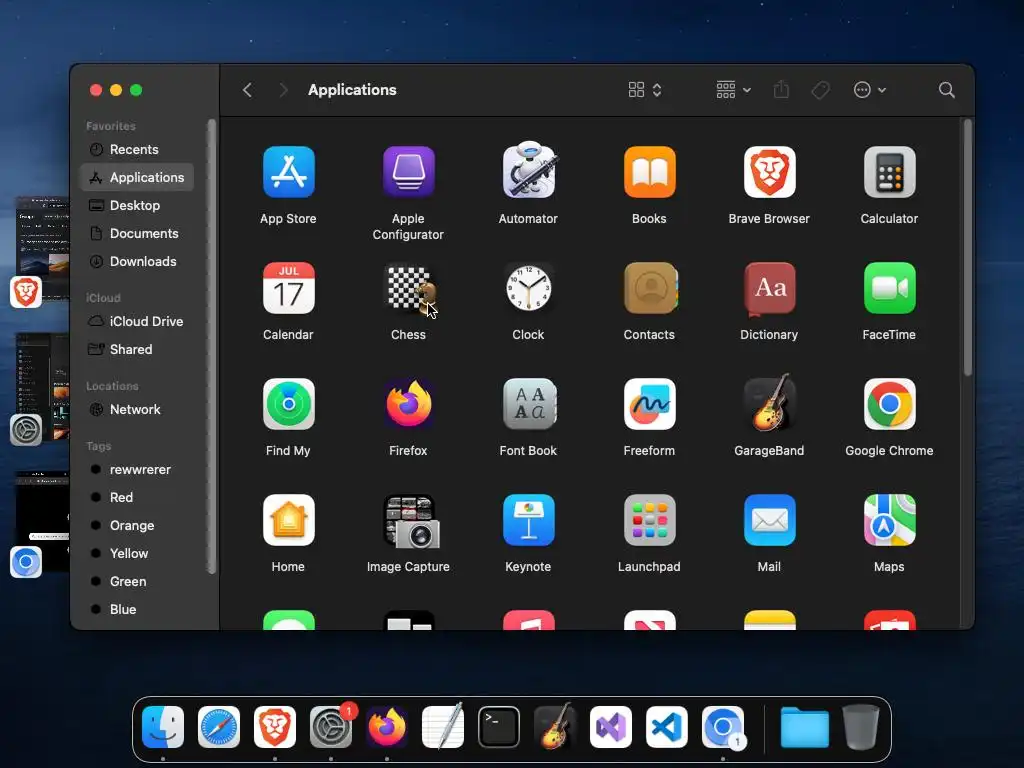Select GarageBand in the Applications folder
The image size is (1024, 768).
point(769,403)
